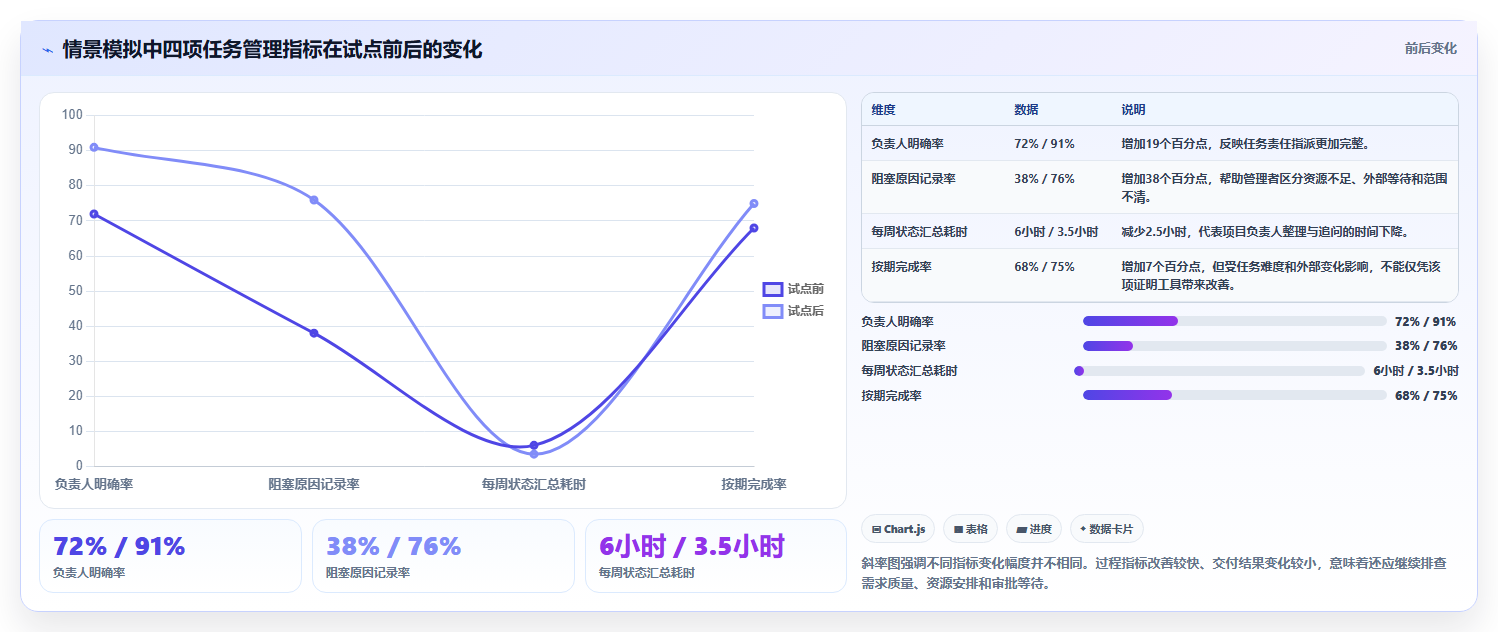This screenshot has height=632, width=1498.
Task: Click the 100 y-axis tick label
Action: (x=72, y=115)
